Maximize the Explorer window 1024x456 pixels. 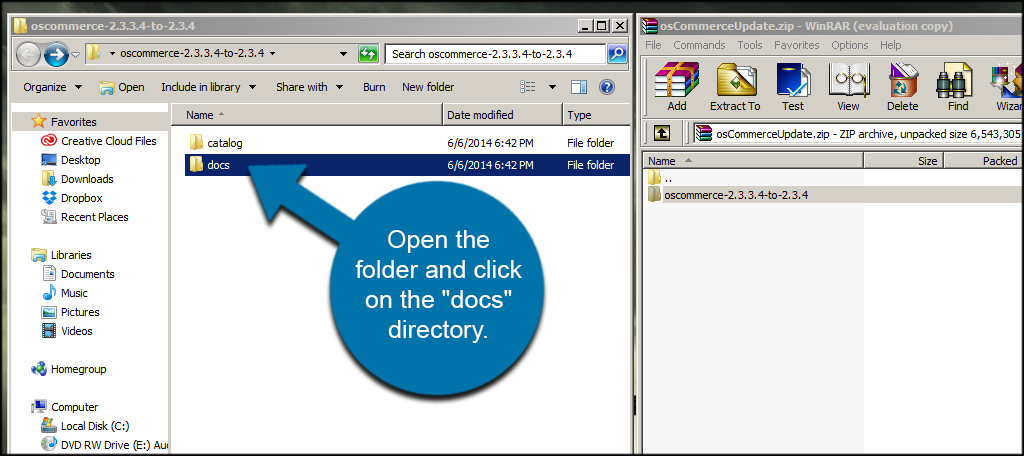click(x=602, y=26)
